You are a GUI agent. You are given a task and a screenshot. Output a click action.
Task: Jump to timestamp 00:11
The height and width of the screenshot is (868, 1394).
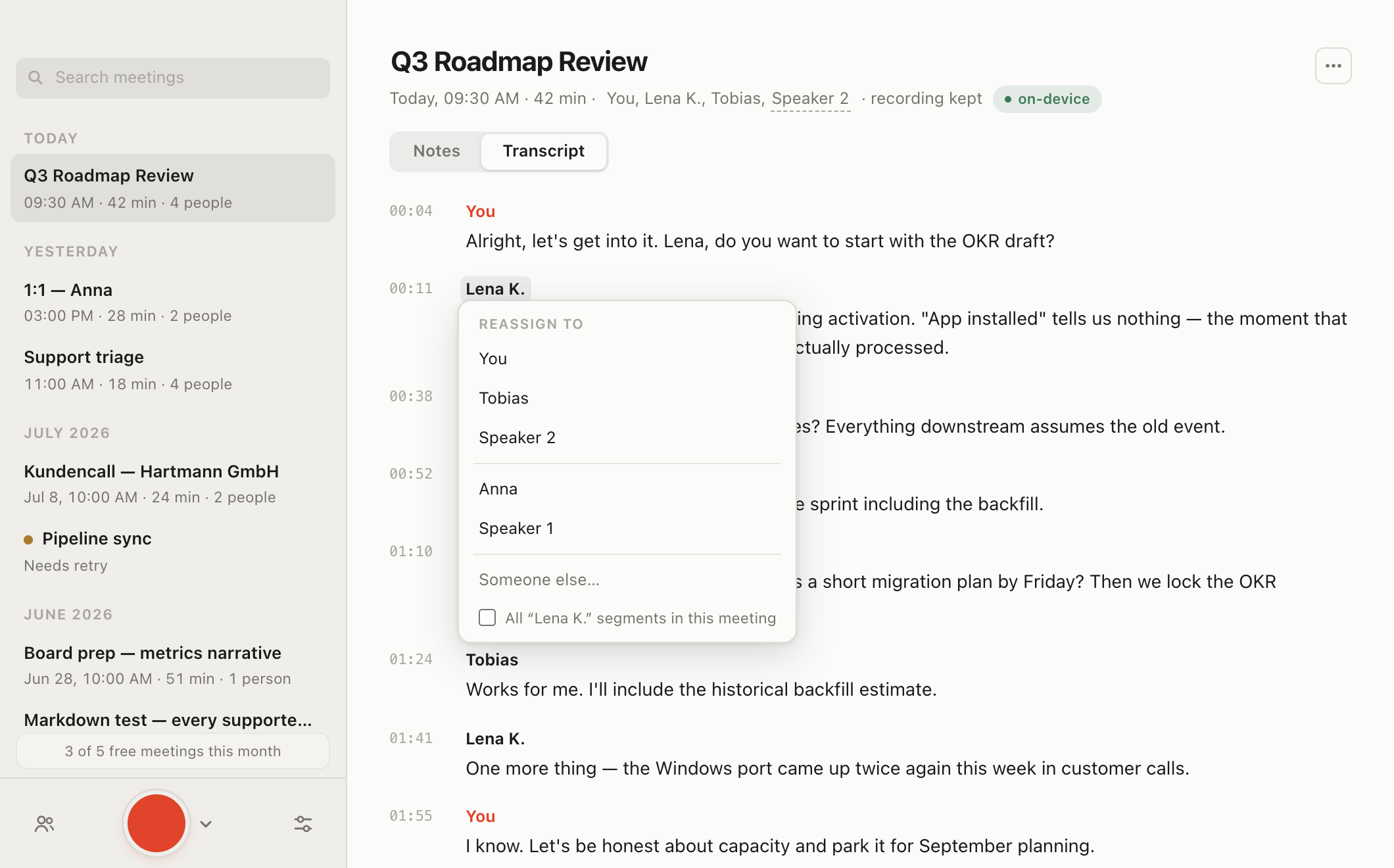pos(411,289)
